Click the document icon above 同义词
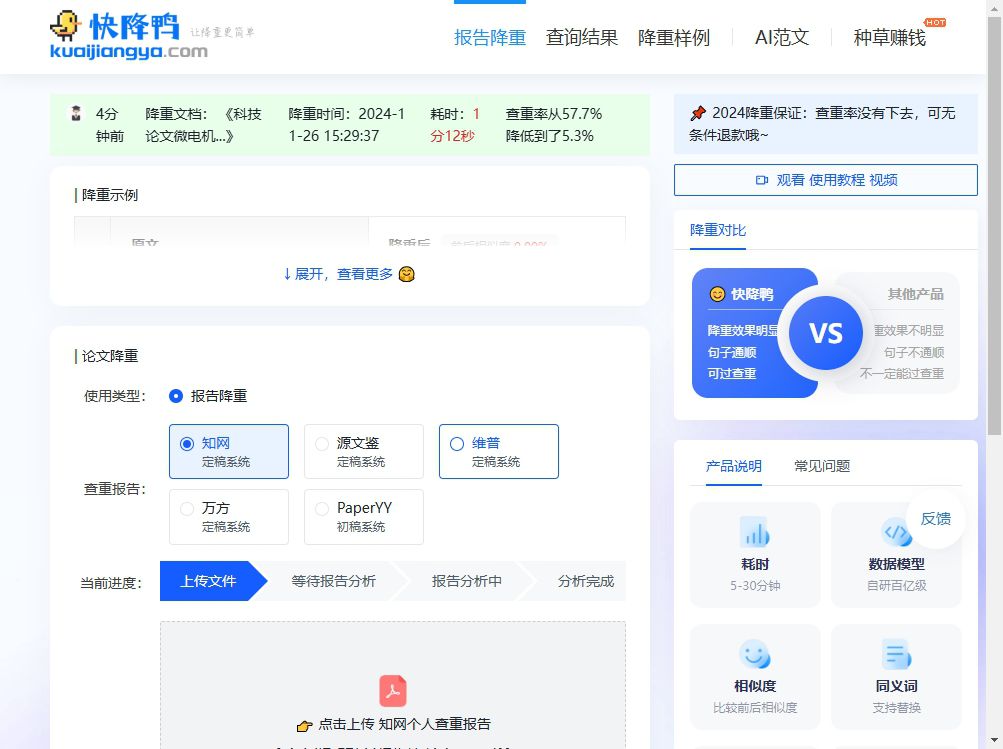The width and height of the screenshot is (1003, 749). (896, 653)
